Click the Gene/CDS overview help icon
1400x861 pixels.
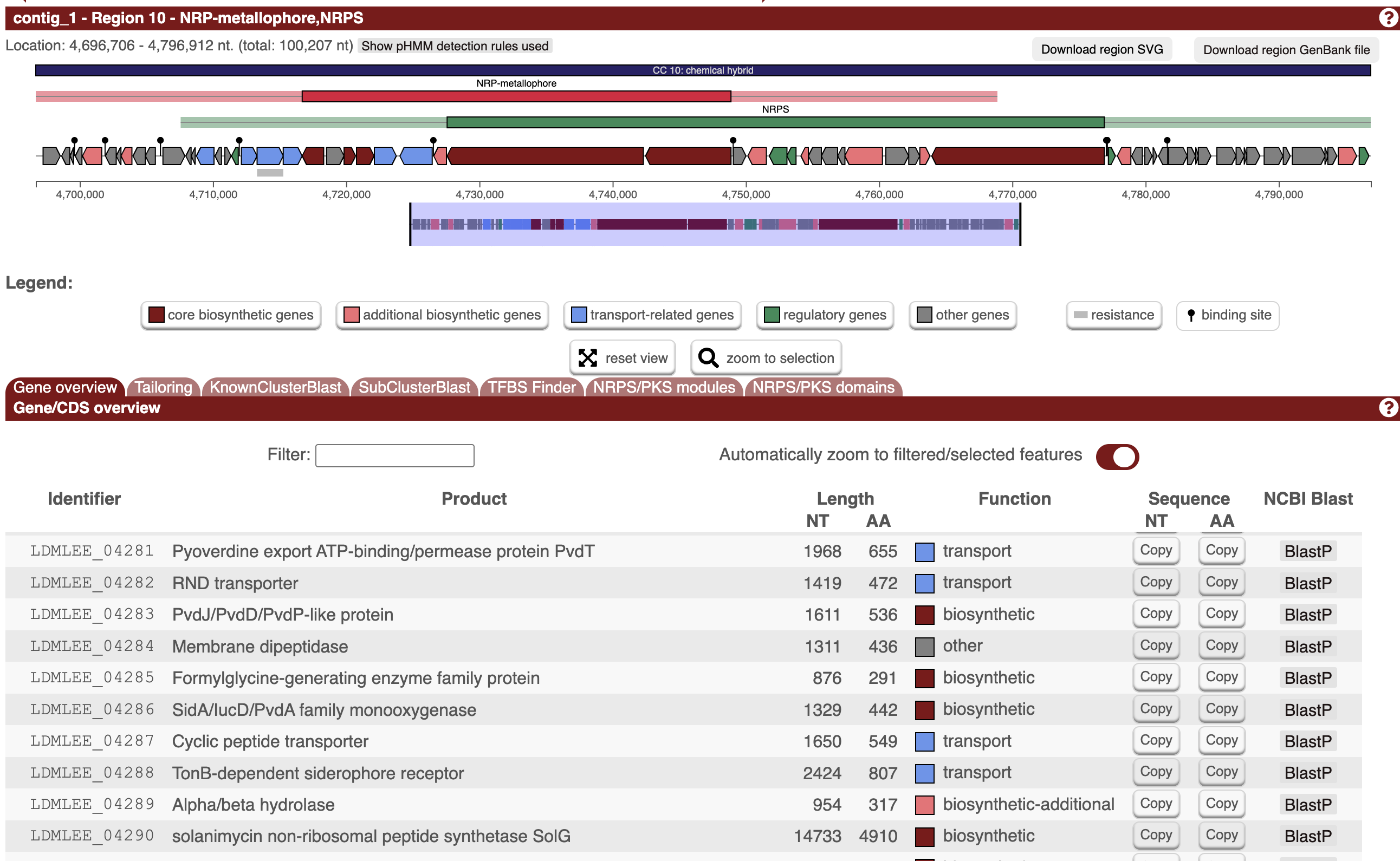[1388, 408]
